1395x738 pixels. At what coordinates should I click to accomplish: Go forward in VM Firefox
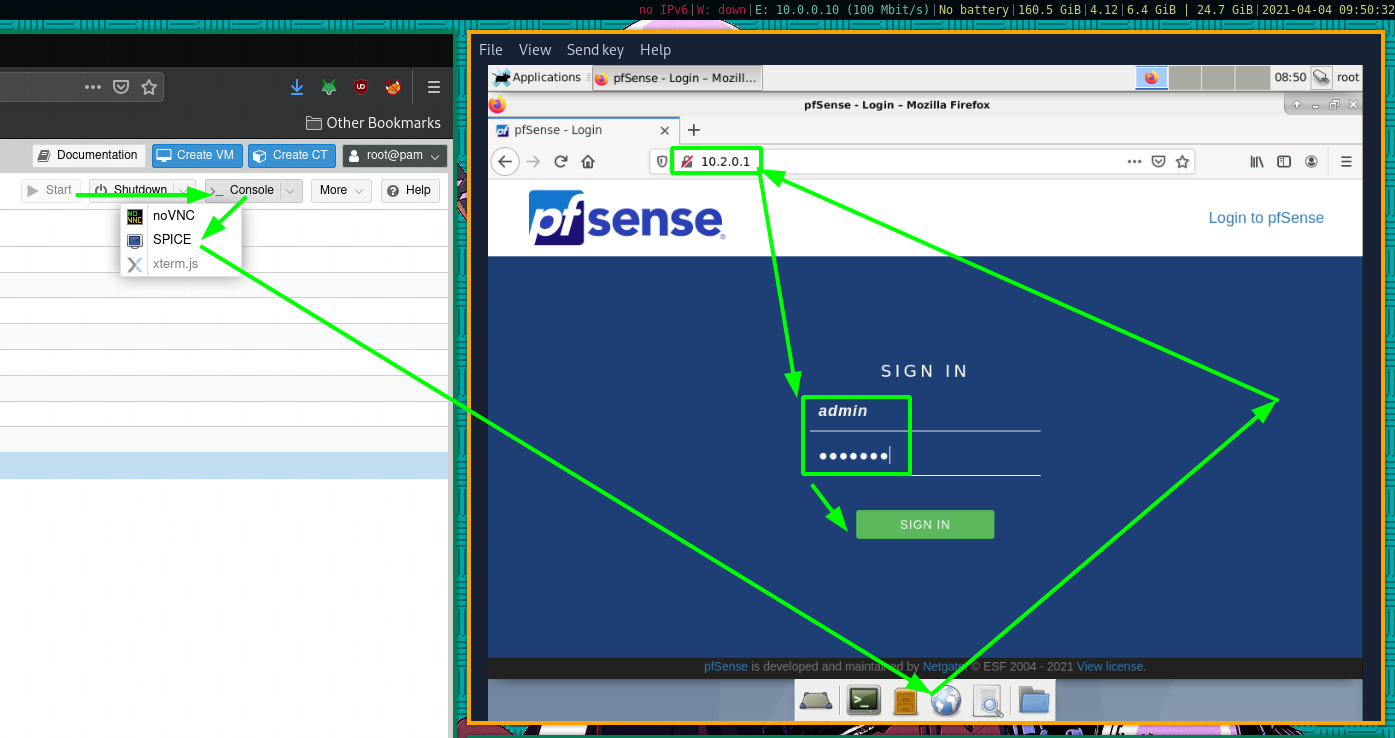click(x=533, y=161)
